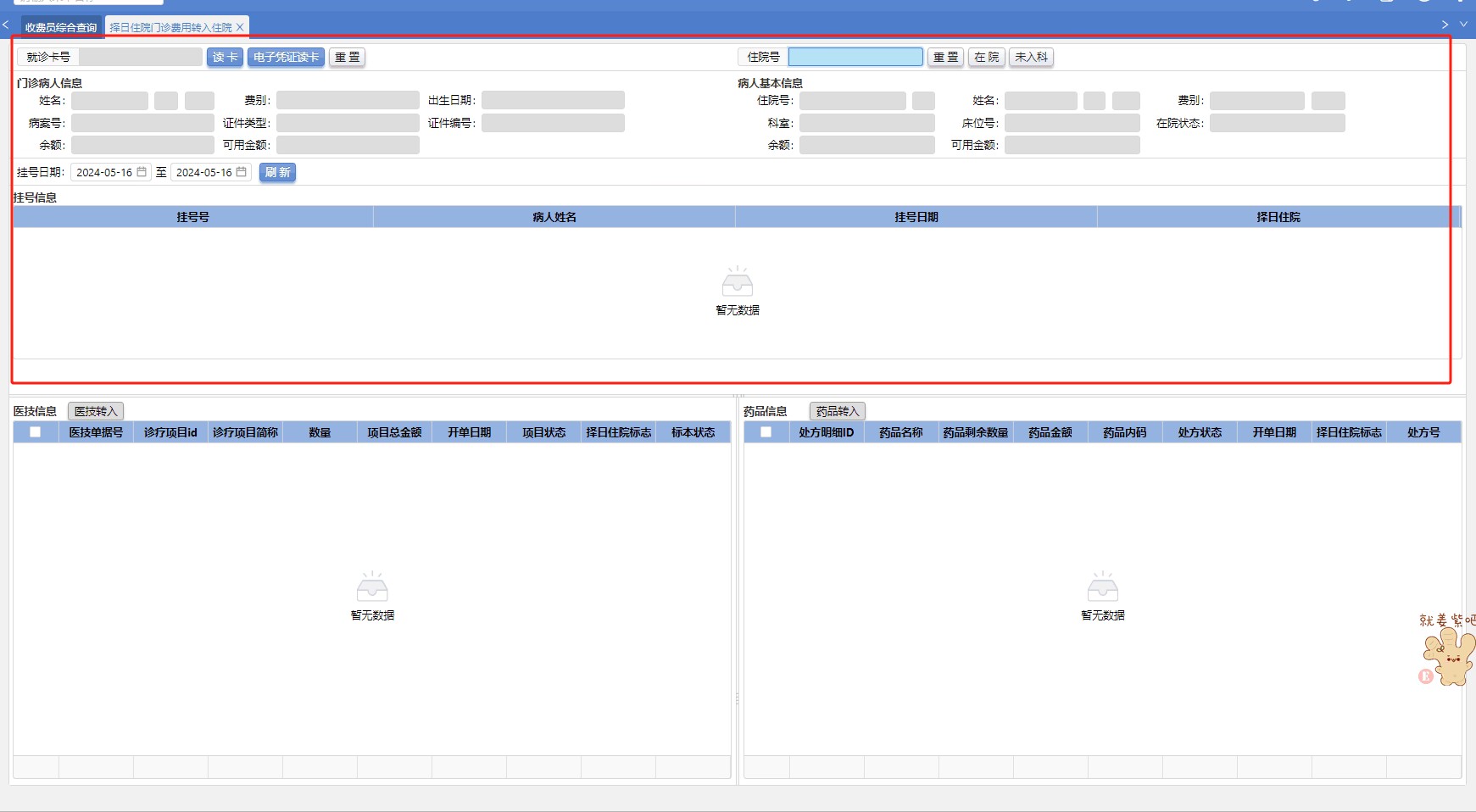The image size is (1476, 812).
Task: Click 重置 button beside 住院号 field
Action: point(945,57)
